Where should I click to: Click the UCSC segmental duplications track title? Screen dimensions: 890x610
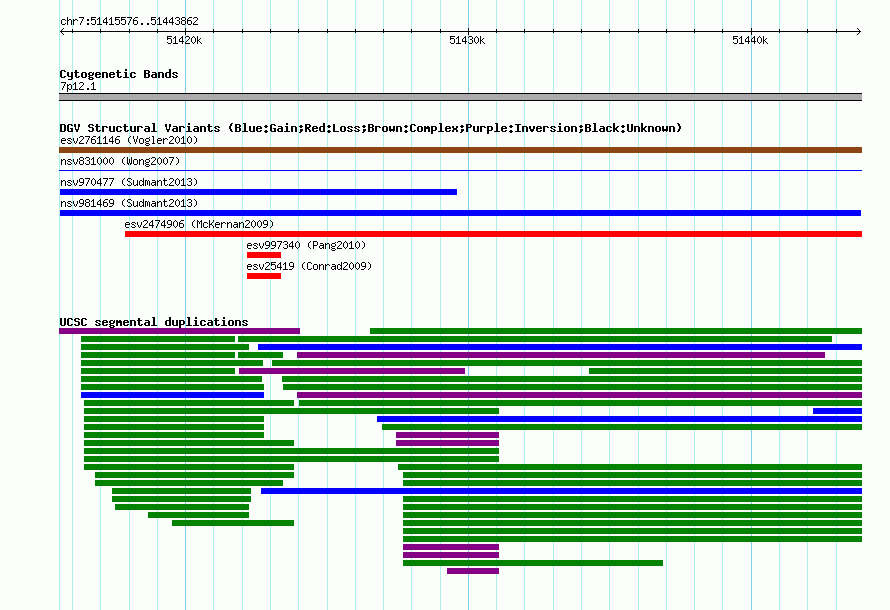[154, 322]
